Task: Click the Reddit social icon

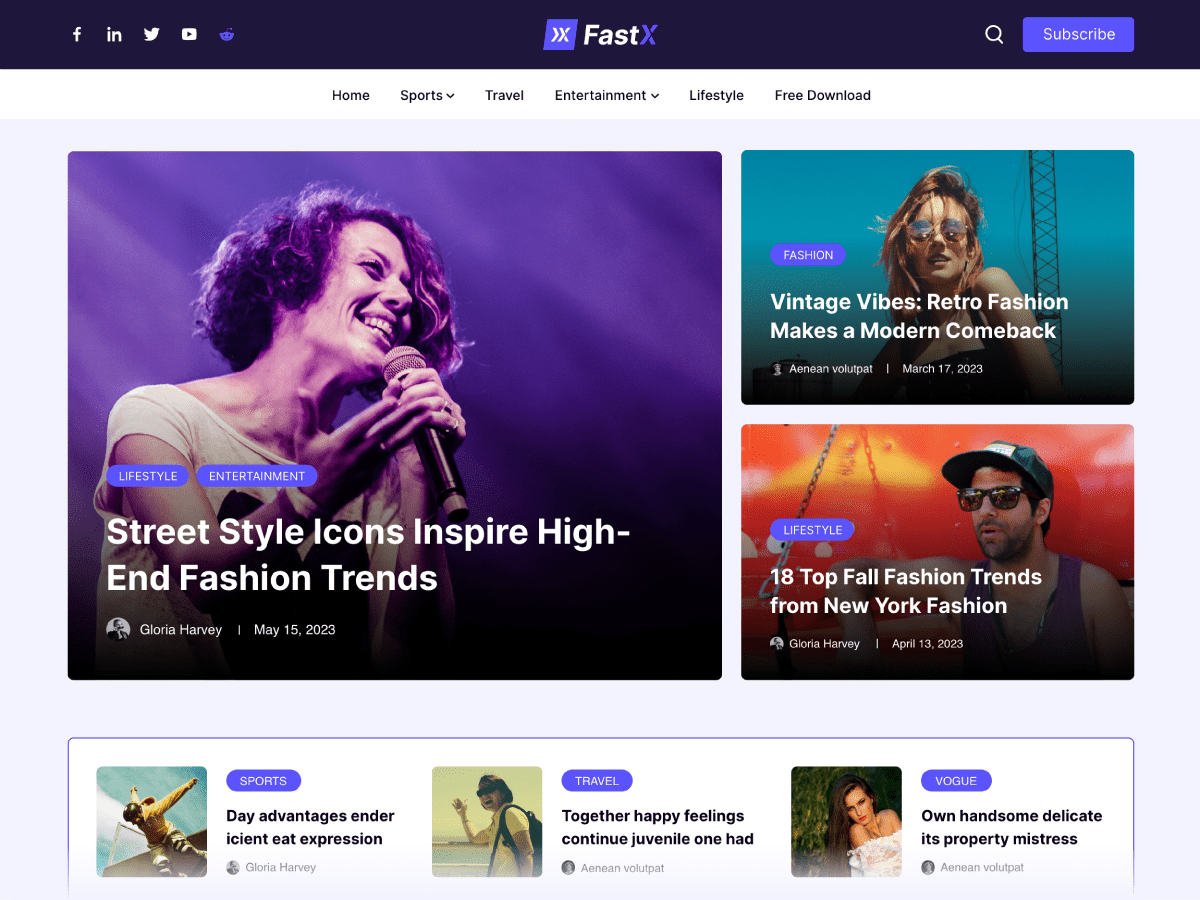Action: 226,34
